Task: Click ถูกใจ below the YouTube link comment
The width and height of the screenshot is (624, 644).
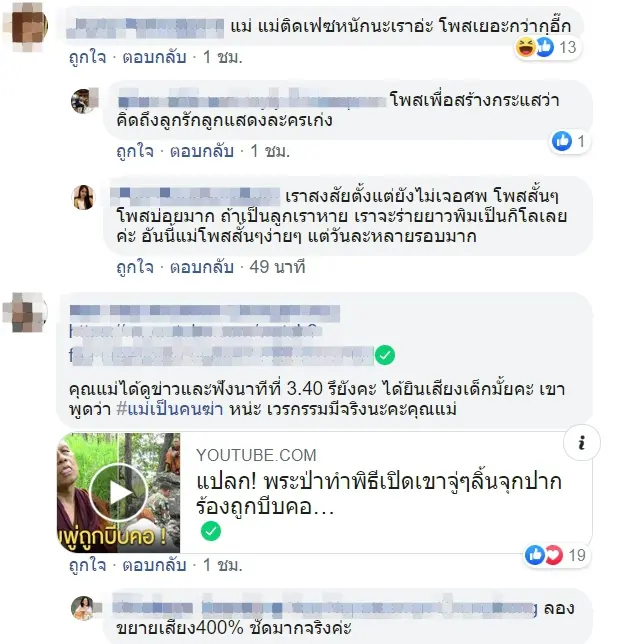Action: [87, 565]
